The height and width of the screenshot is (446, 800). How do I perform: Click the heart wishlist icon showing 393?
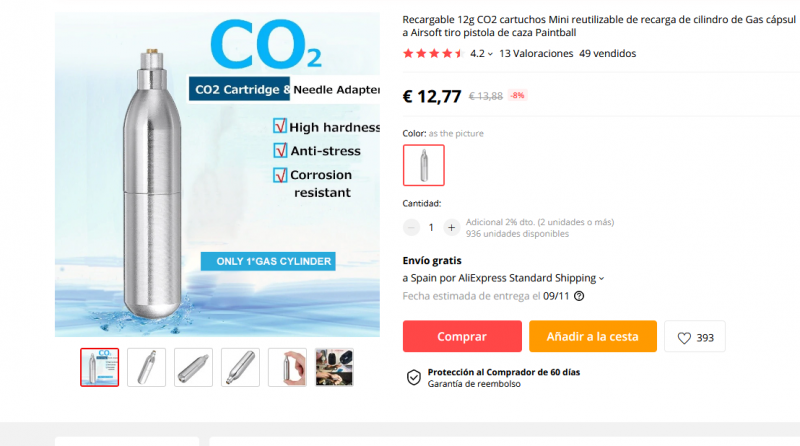tap(685, 337)
